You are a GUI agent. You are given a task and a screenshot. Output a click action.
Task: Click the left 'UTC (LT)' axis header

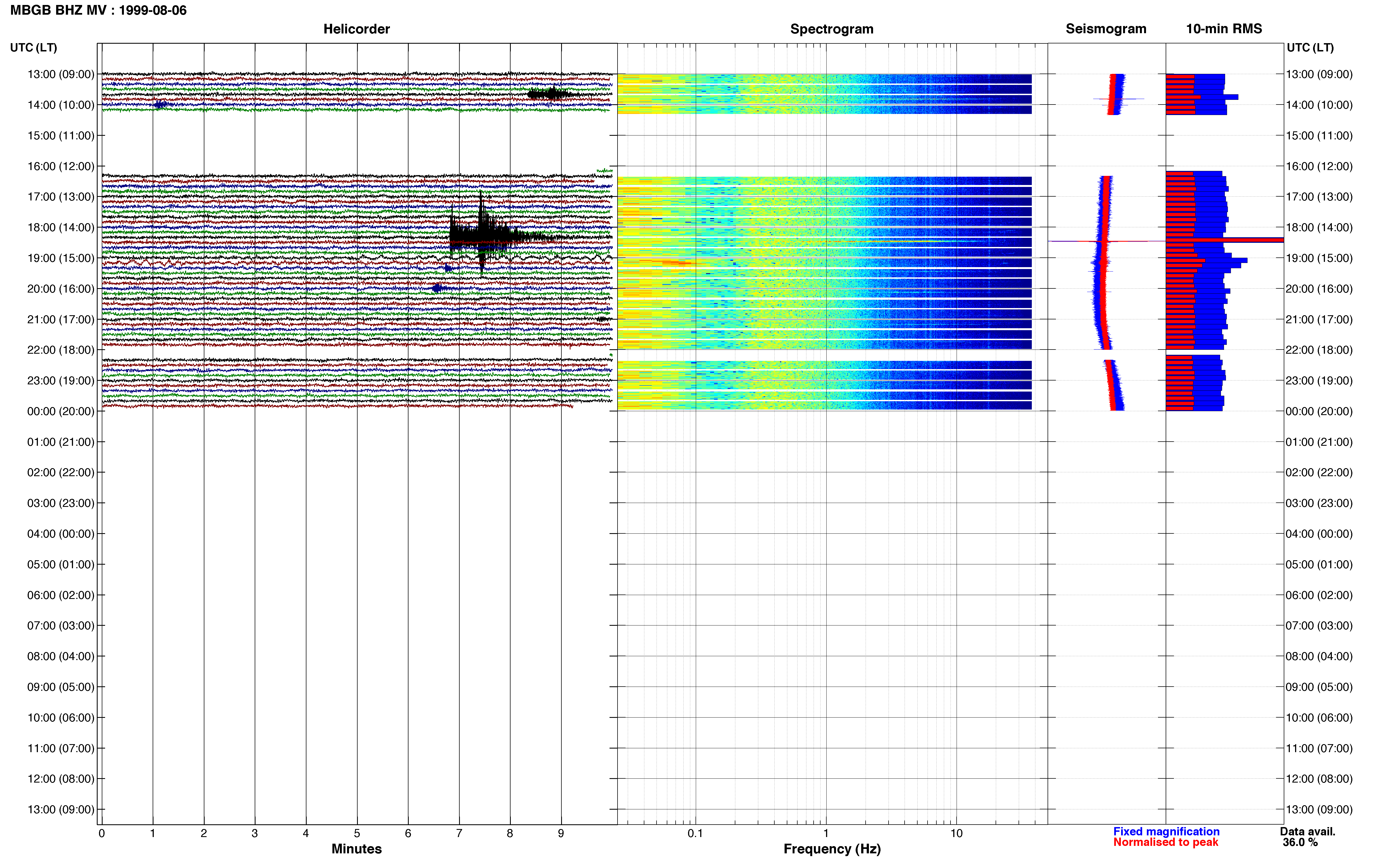tap(34, 48)
